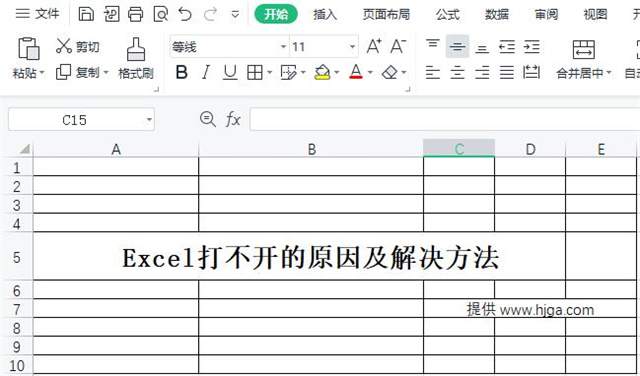640x376 pixels.
Task: Click 复制 copy button
Action: (78, 73)
